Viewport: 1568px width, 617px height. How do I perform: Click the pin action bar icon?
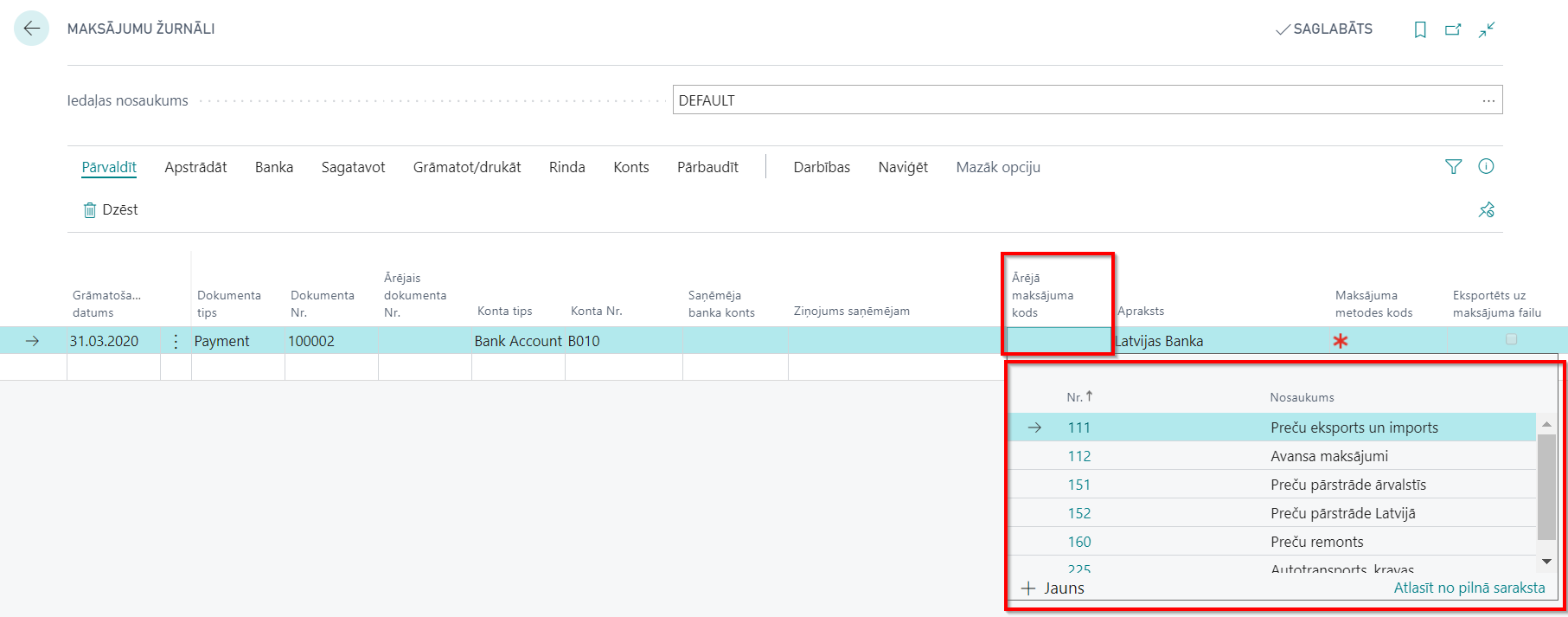[x=1487, y=209]
